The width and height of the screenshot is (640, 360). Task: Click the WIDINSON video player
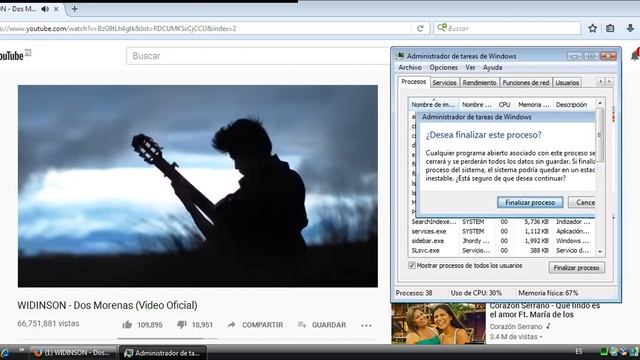click(x=198, y=186)
